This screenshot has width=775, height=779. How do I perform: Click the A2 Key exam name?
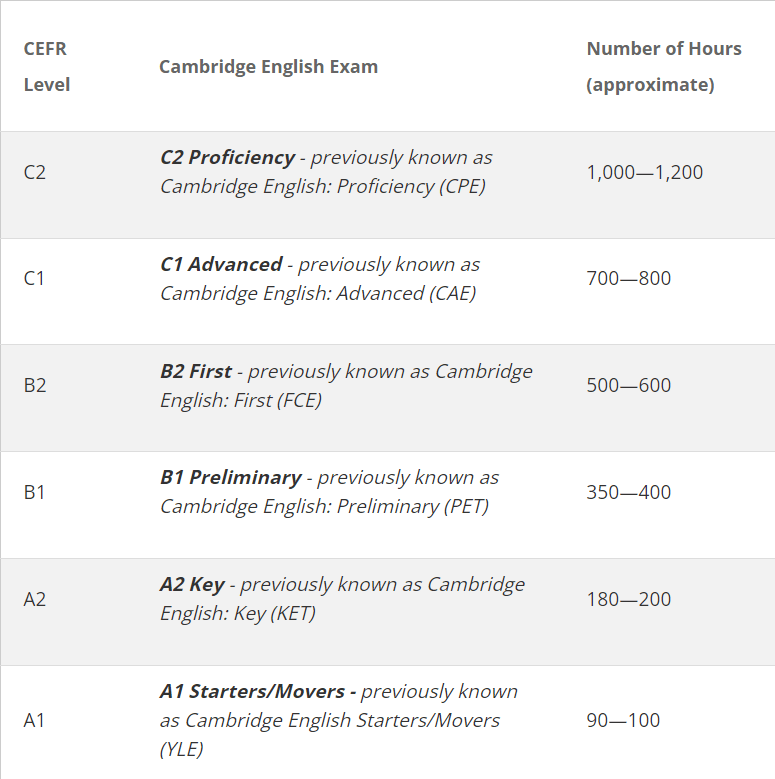[x=192, y=585]
